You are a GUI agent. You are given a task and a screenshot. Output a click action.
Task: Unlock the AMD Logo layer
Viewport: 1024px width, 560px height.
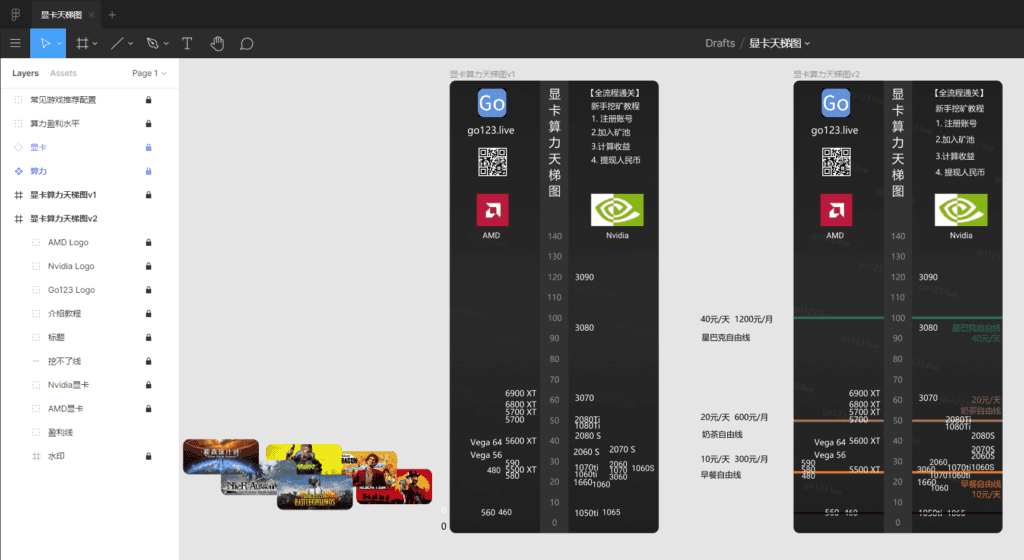click(148, 242)
